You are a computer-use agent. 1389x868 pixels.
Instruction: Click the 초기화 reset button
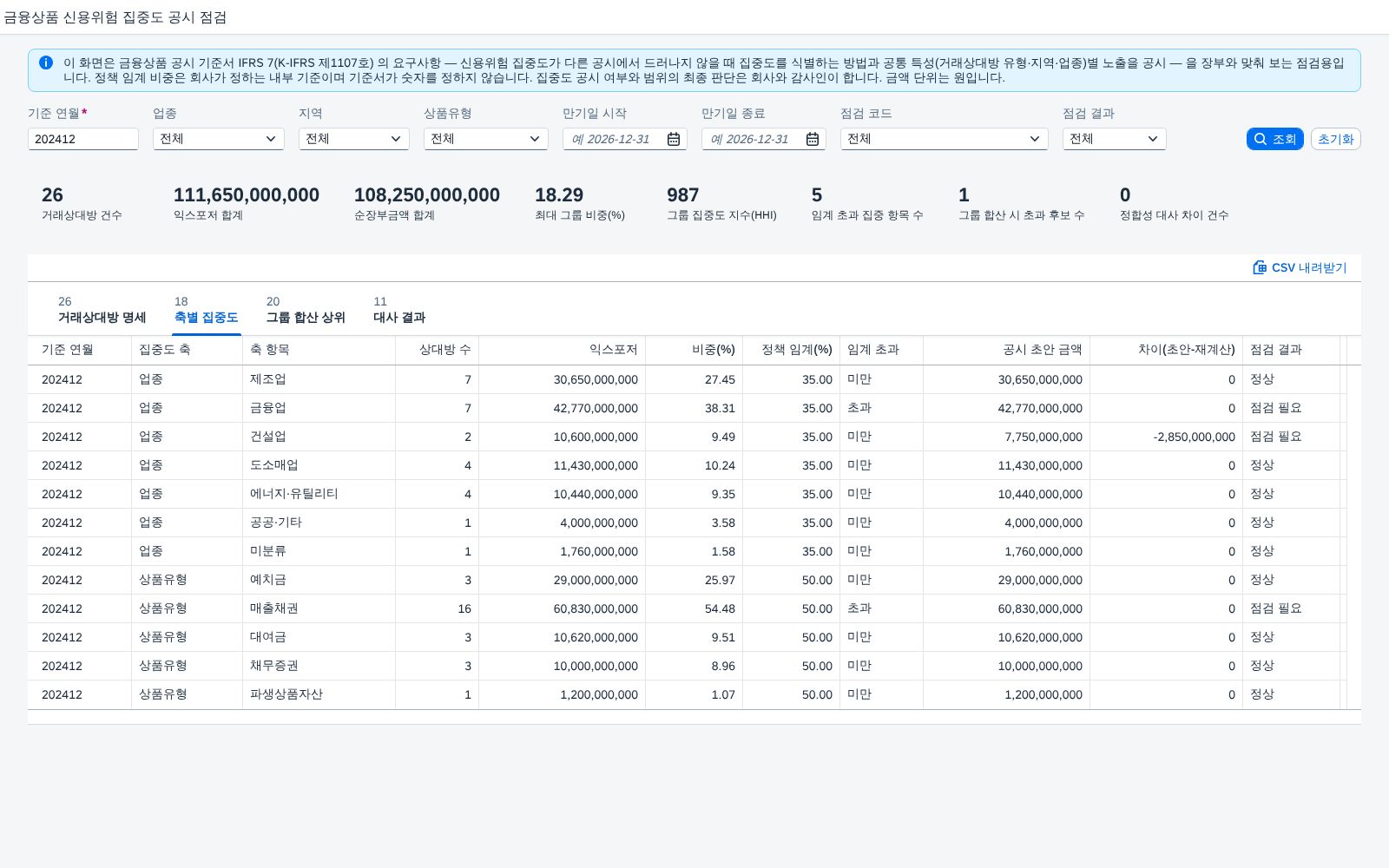pos(1336,139)
